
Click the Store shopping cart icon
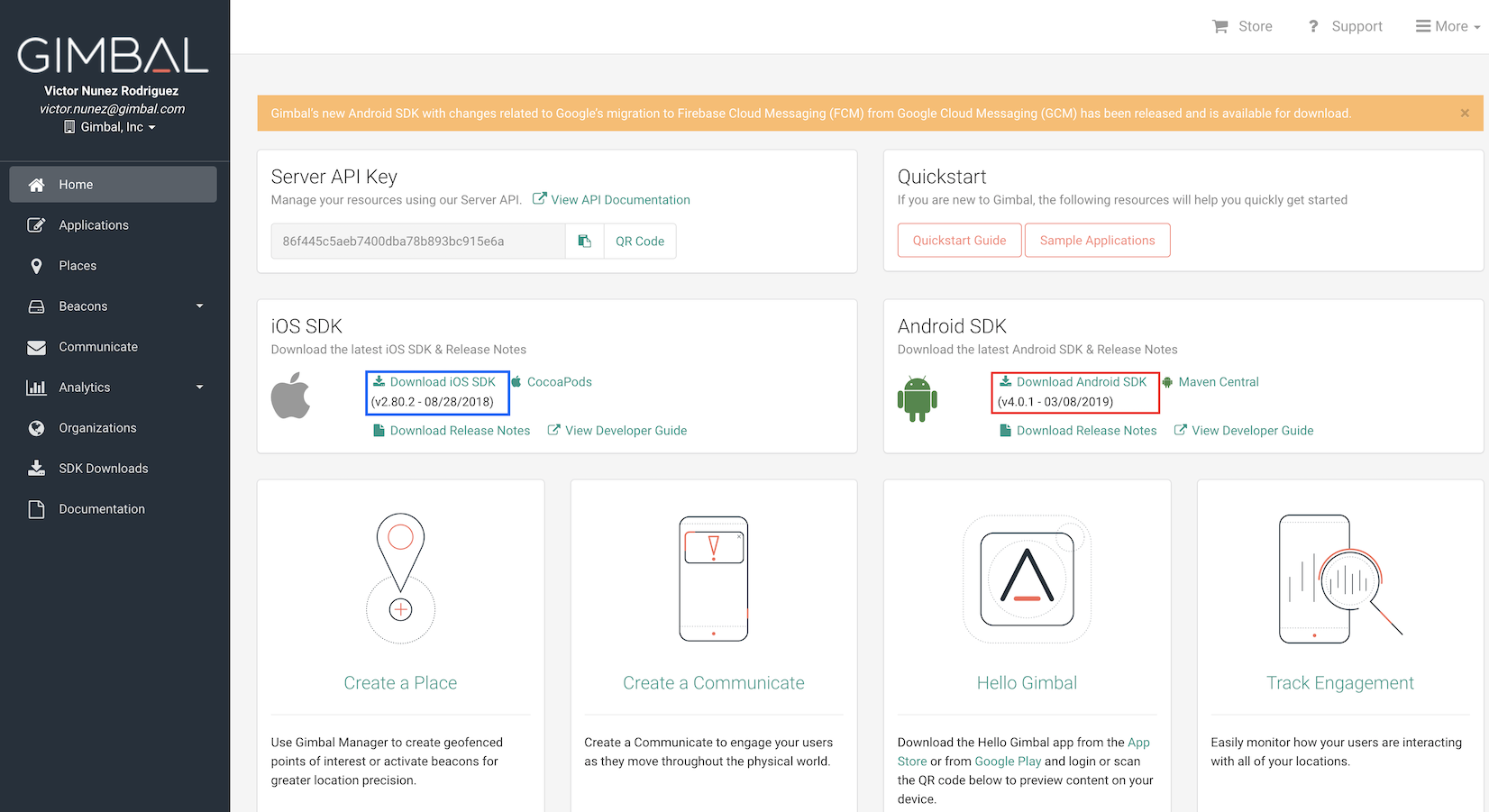1220,26
